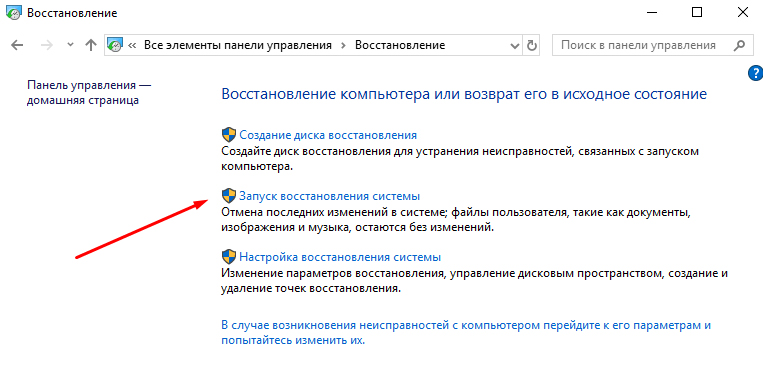Viewport: 763px width, 383px height.
Task: Click the forward navigation arrow
Action: click(x=46, y=45)
